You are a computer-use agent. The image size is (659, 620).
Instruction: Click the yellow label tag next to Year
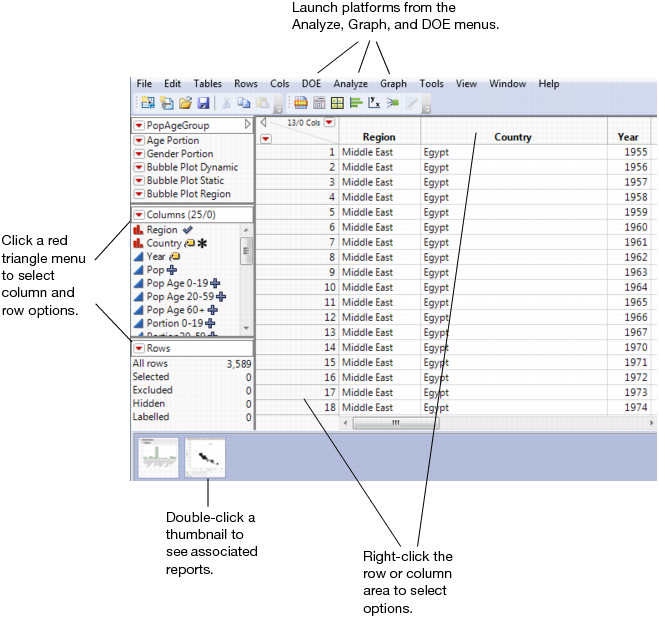click(x=174, y=256)
